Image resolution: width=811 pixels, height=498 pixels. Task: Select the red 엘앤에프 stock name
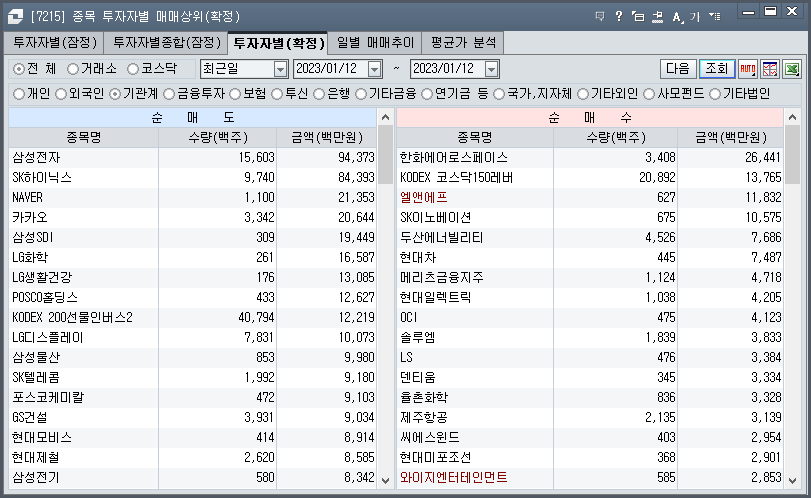click(424, 198)
